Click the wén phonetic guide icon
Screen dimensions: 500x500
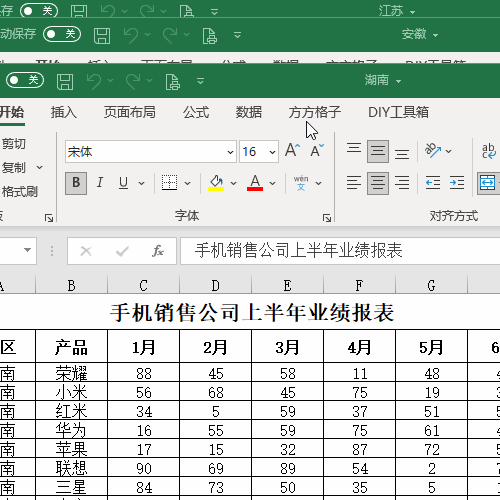[301, 183]
